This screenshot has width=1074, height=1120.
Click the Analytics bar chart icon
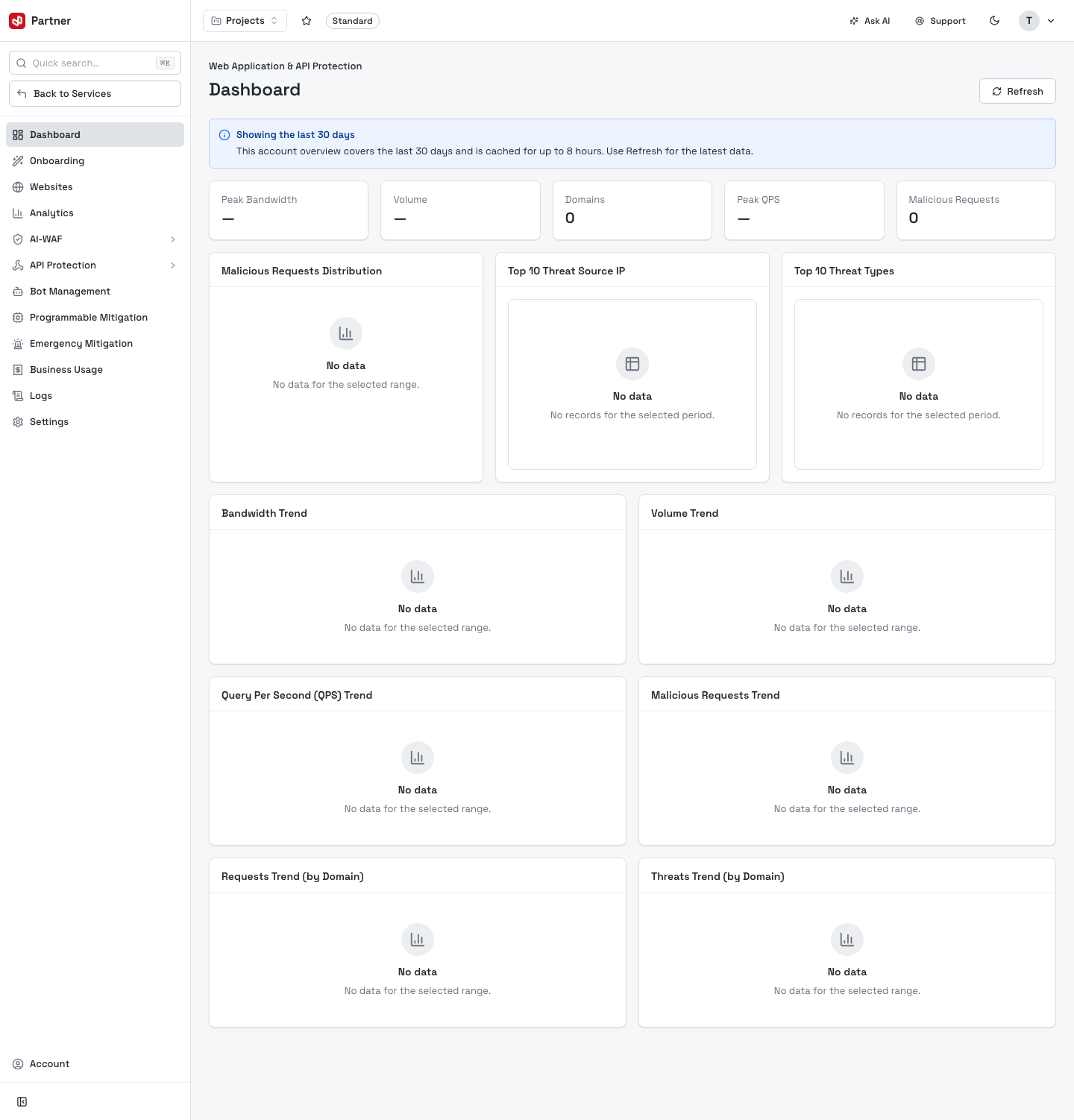pyautogui.click(x=18, y=213)
